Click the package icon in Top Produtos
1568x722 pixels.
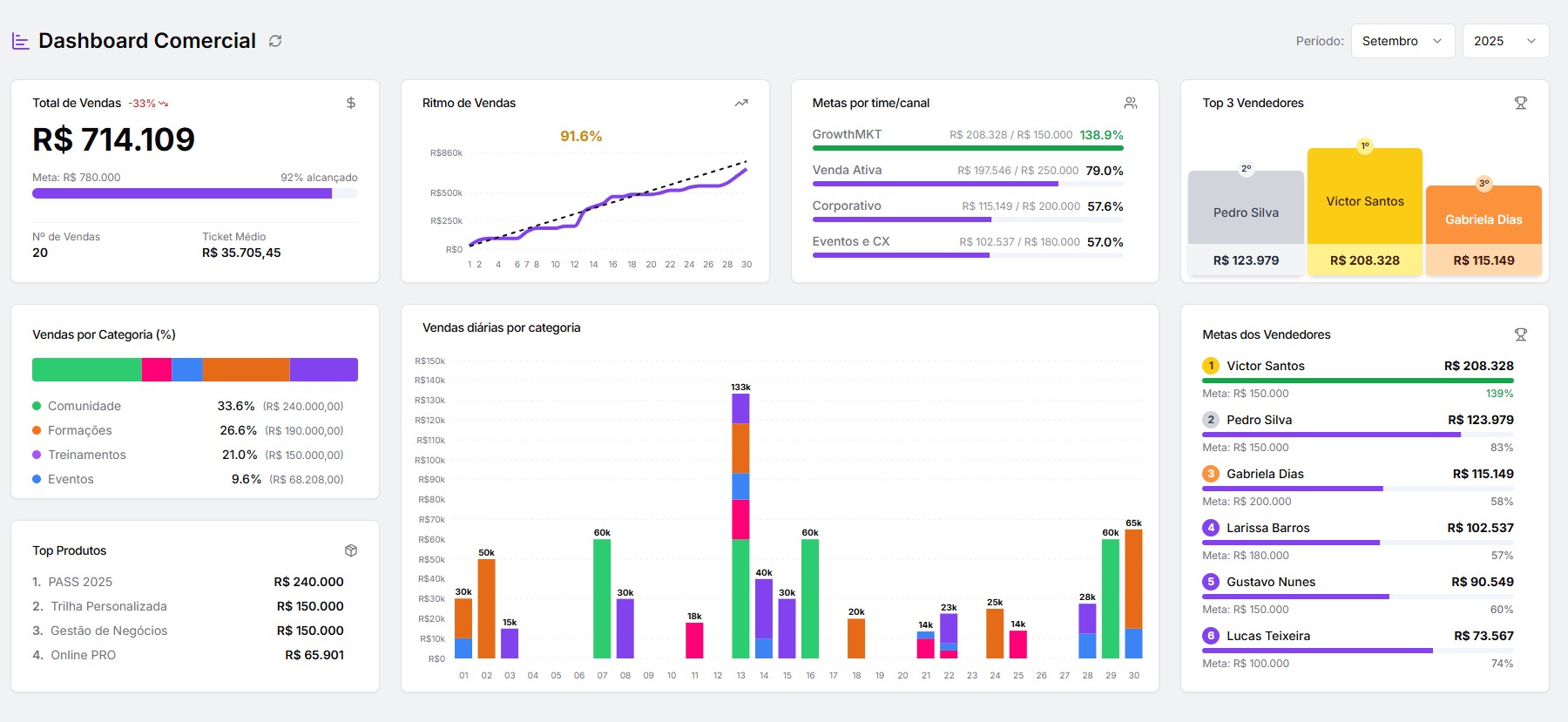click(x=351, y=550)
